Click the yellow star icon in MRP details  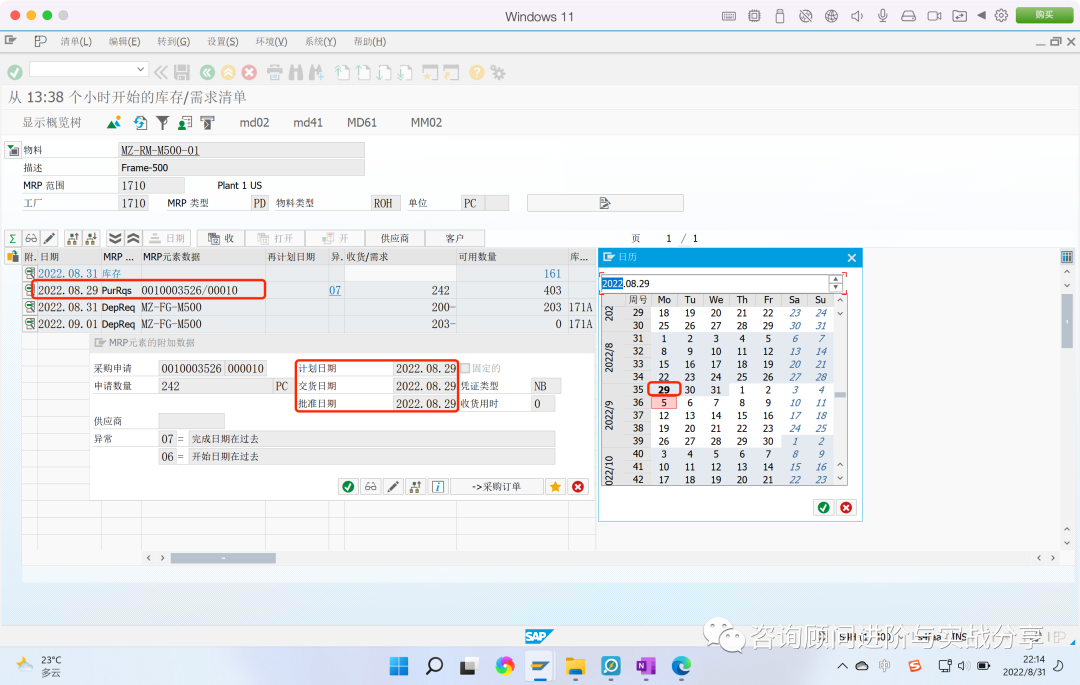555,487
